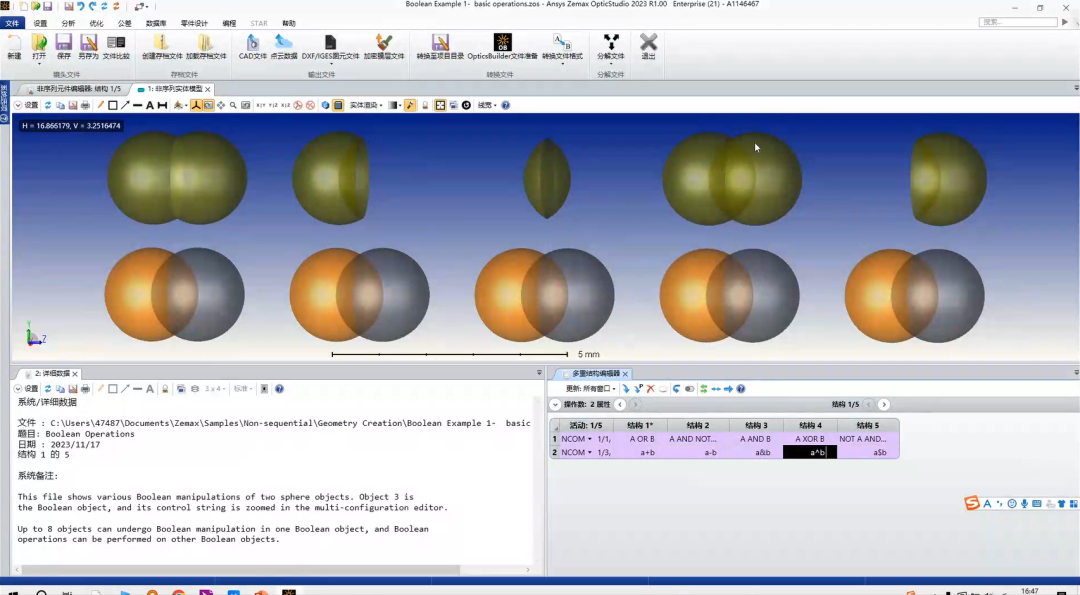Click the zoom magnifier in model toolbar
The height and width of the screenshot is (595, 1080).
click(233, 105)
